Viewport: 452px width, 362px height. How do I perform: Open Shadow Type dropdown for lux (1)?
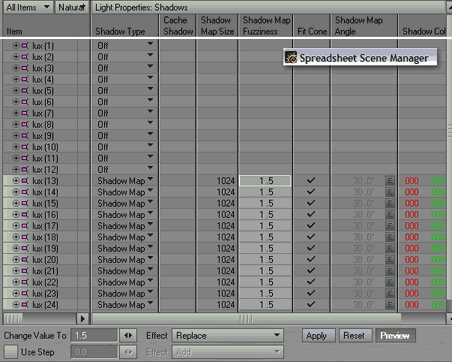point(150,44)
